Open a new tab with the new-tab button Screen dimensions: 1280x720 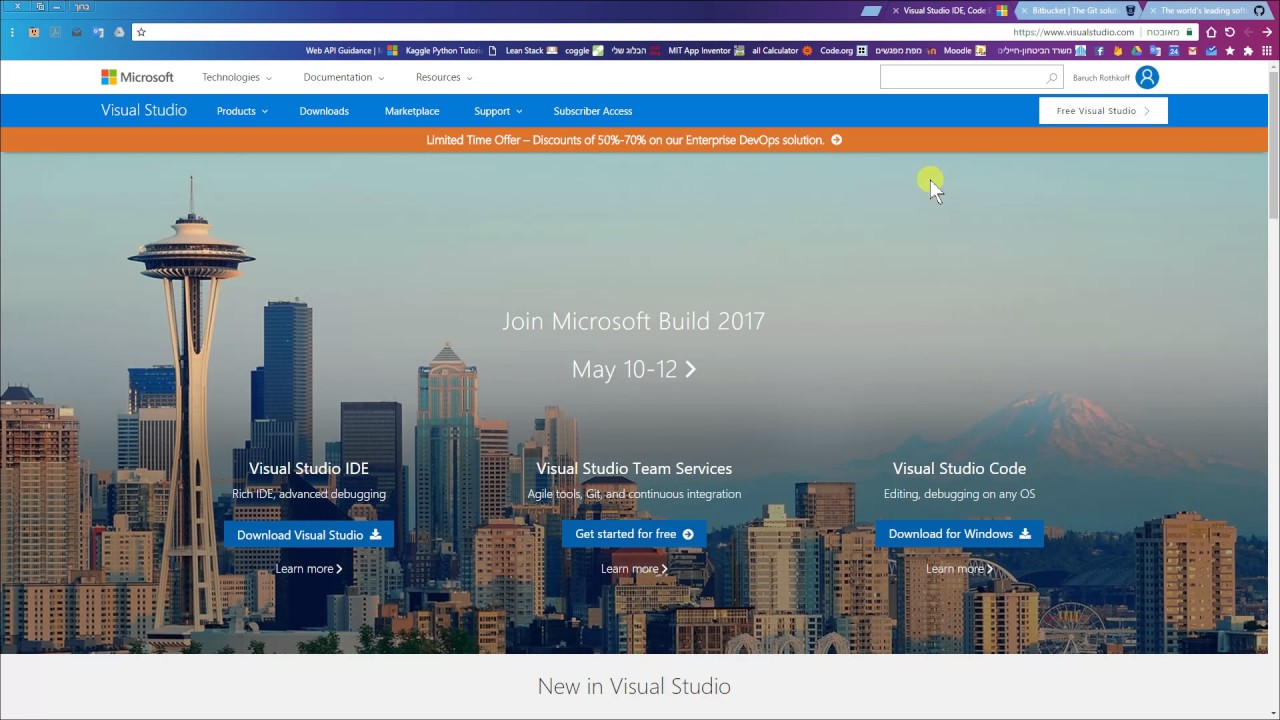871,11
